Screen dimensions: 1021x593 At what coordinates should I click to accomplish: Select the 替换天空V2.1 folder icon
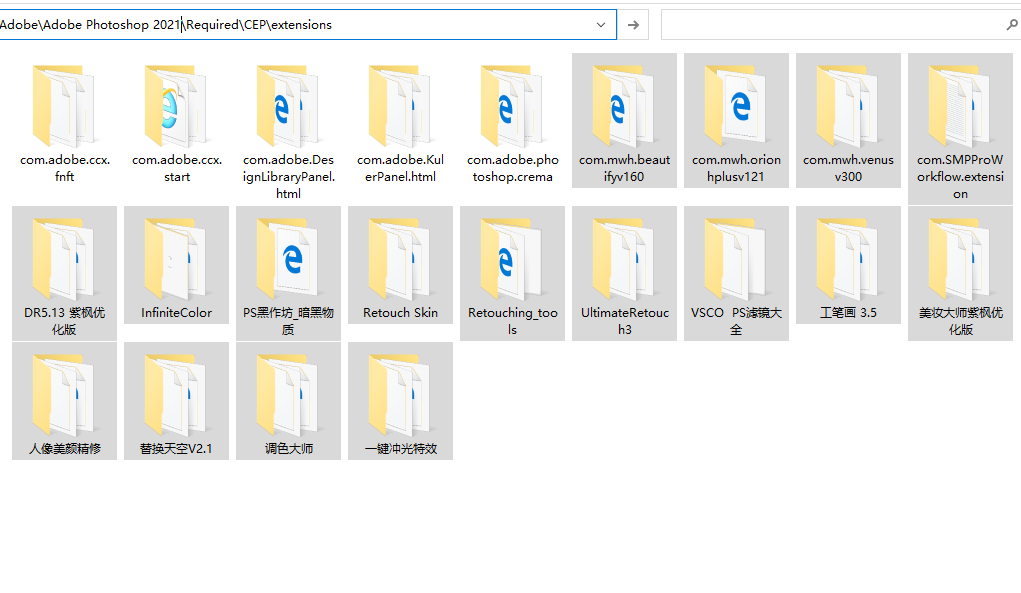[176, 395]
